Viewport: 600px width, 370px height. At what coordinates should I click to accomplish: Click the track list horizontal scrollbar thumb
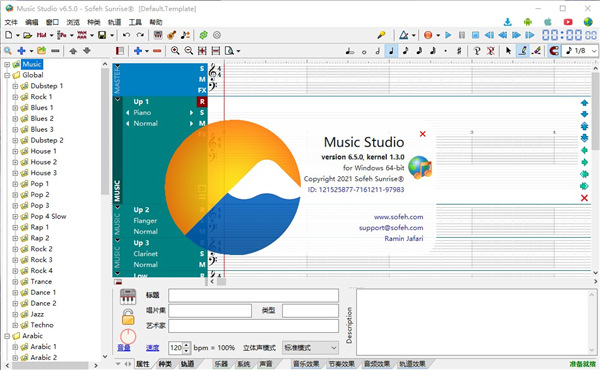[221, 282]
